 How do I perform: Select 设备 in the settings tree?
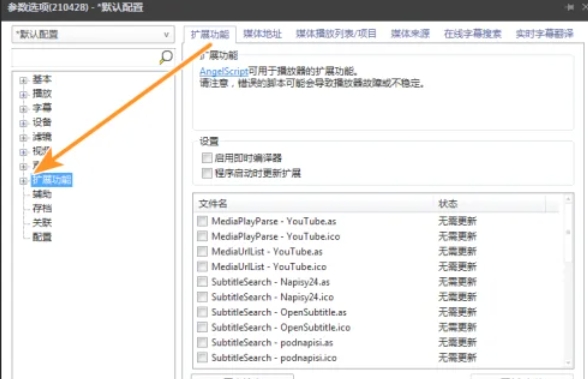click(42, 122)
